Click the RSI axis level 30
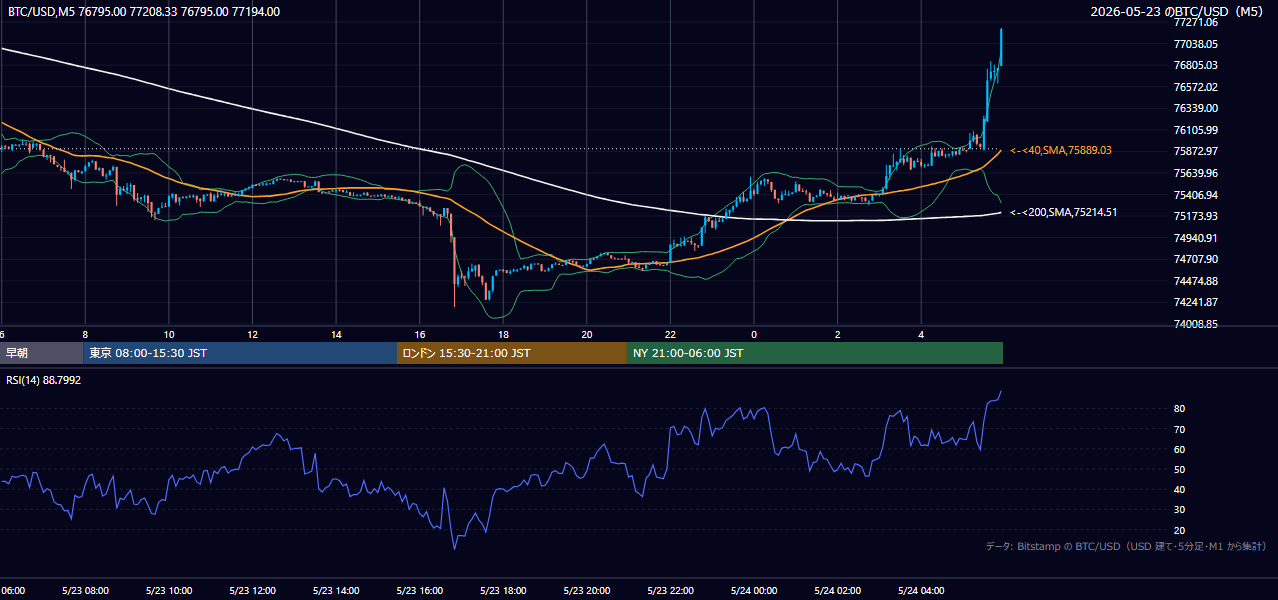The height and width of the screenshot is (600, 1278). 1180,510
